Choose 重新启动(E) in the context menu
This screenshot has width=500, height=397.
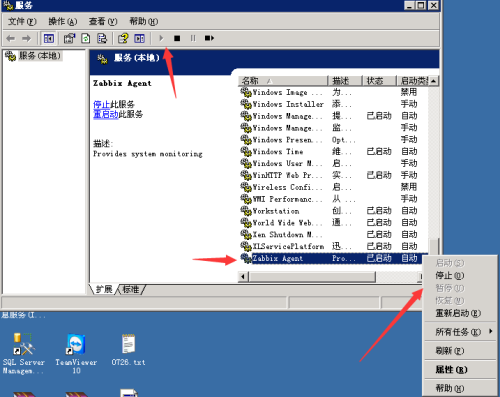(460, 313)
